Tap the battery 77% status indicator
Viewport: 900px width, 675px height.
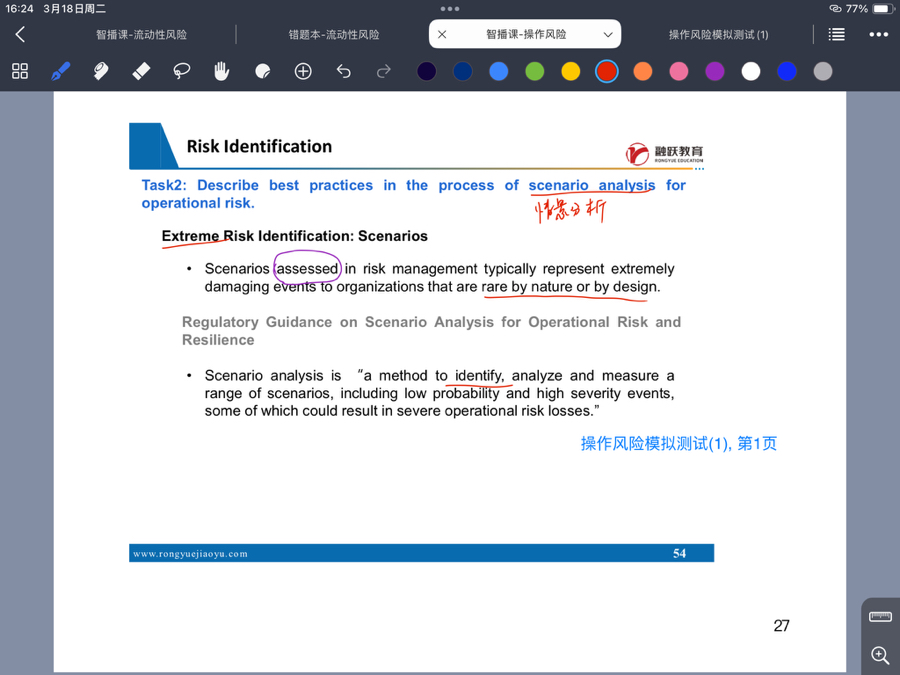click(x=868, y=9)
